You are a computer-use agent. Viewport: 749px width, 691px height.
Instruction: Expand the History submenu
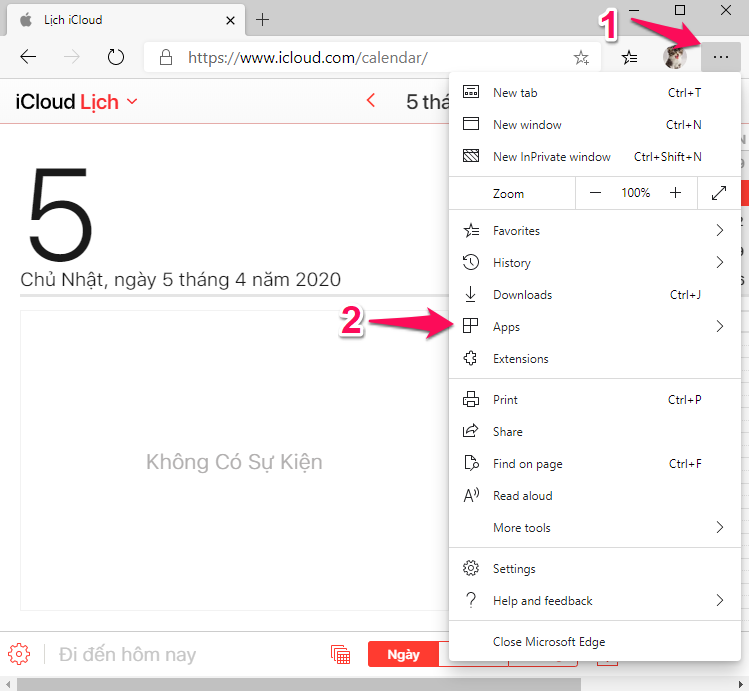(595, 263)
